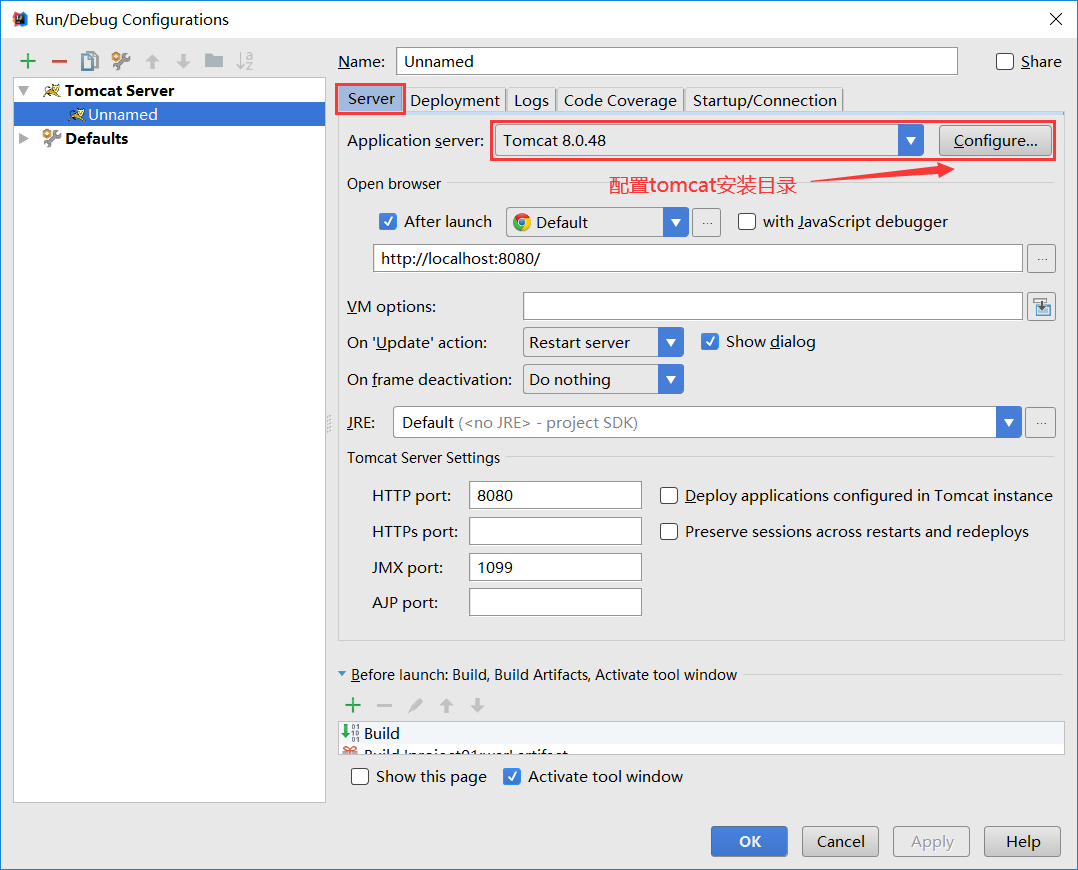Viewport: 1078px width, 870px height.
Task: Click the AJP port field
Action: [555, 602]
